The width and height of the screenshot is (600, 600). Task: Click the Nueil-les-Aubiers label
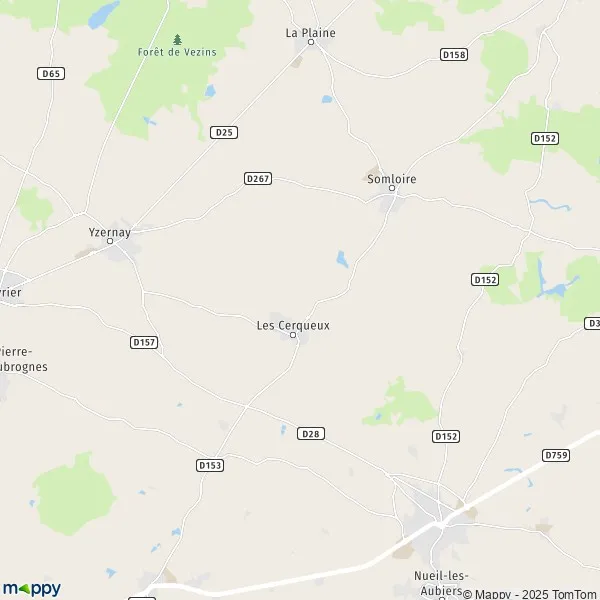(441, 583)
